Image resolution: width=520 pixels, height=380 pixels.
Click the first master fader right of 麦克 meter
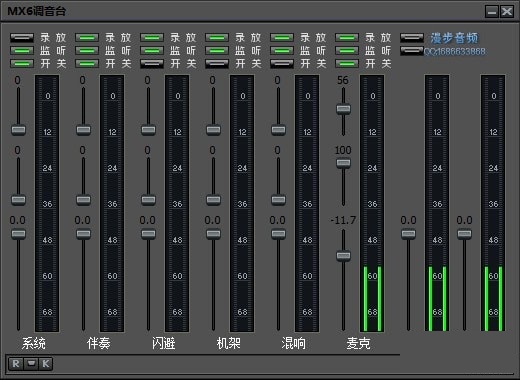pos(408,234)
